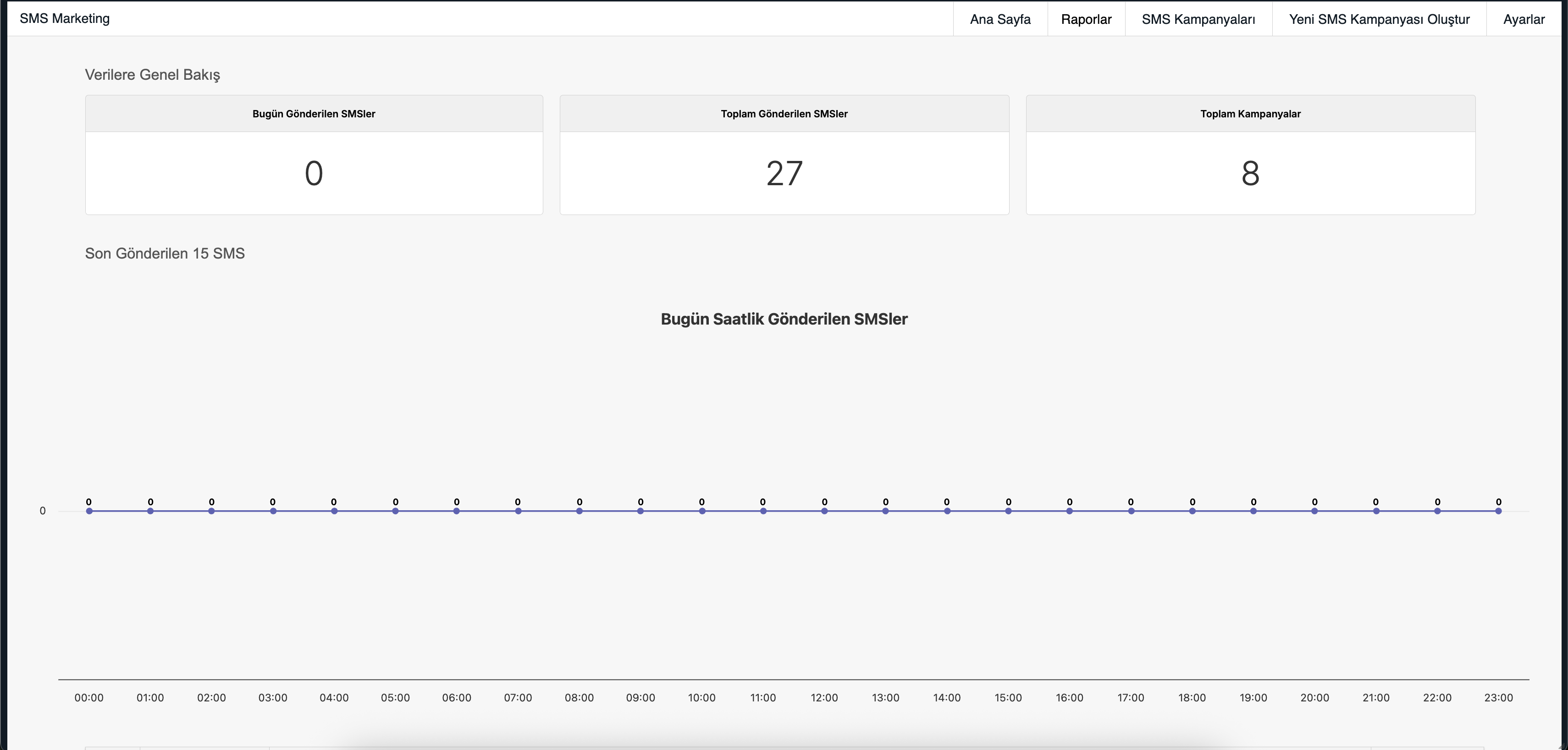Click the Toplam Kampanyalar card header

point(1250,114)
